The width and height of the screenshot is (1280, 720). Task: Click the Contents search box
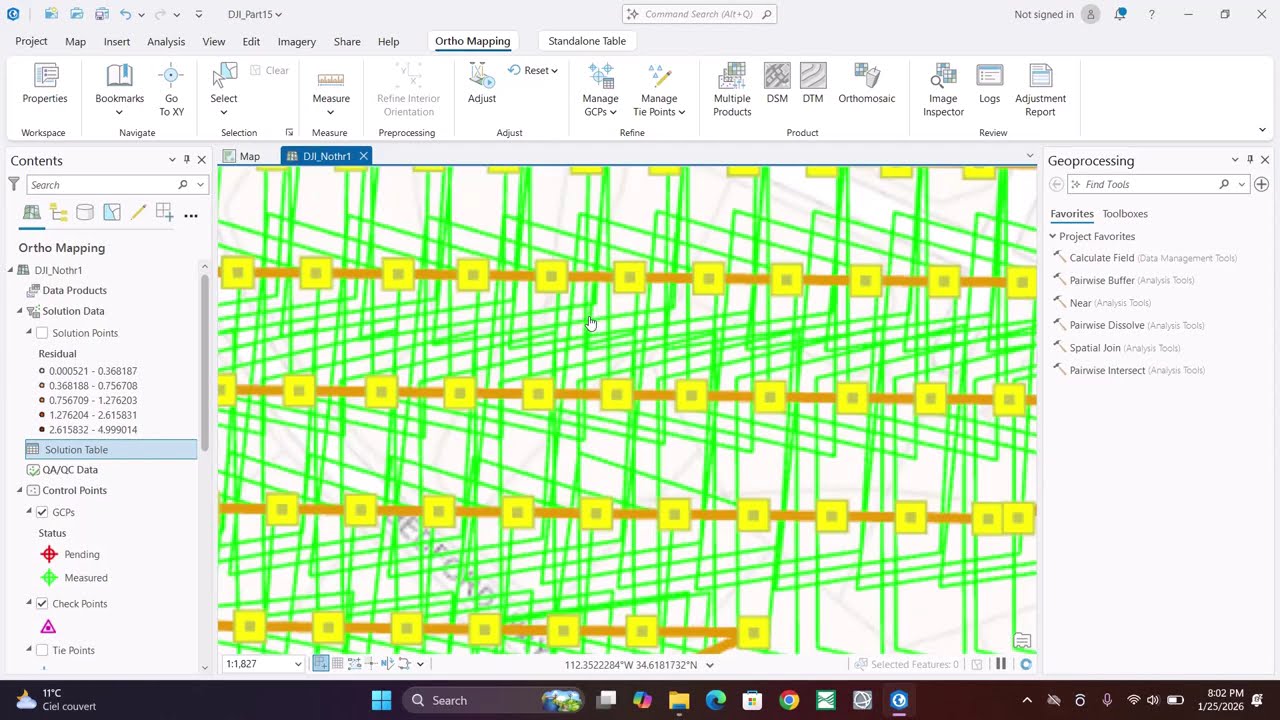point(116,184)
